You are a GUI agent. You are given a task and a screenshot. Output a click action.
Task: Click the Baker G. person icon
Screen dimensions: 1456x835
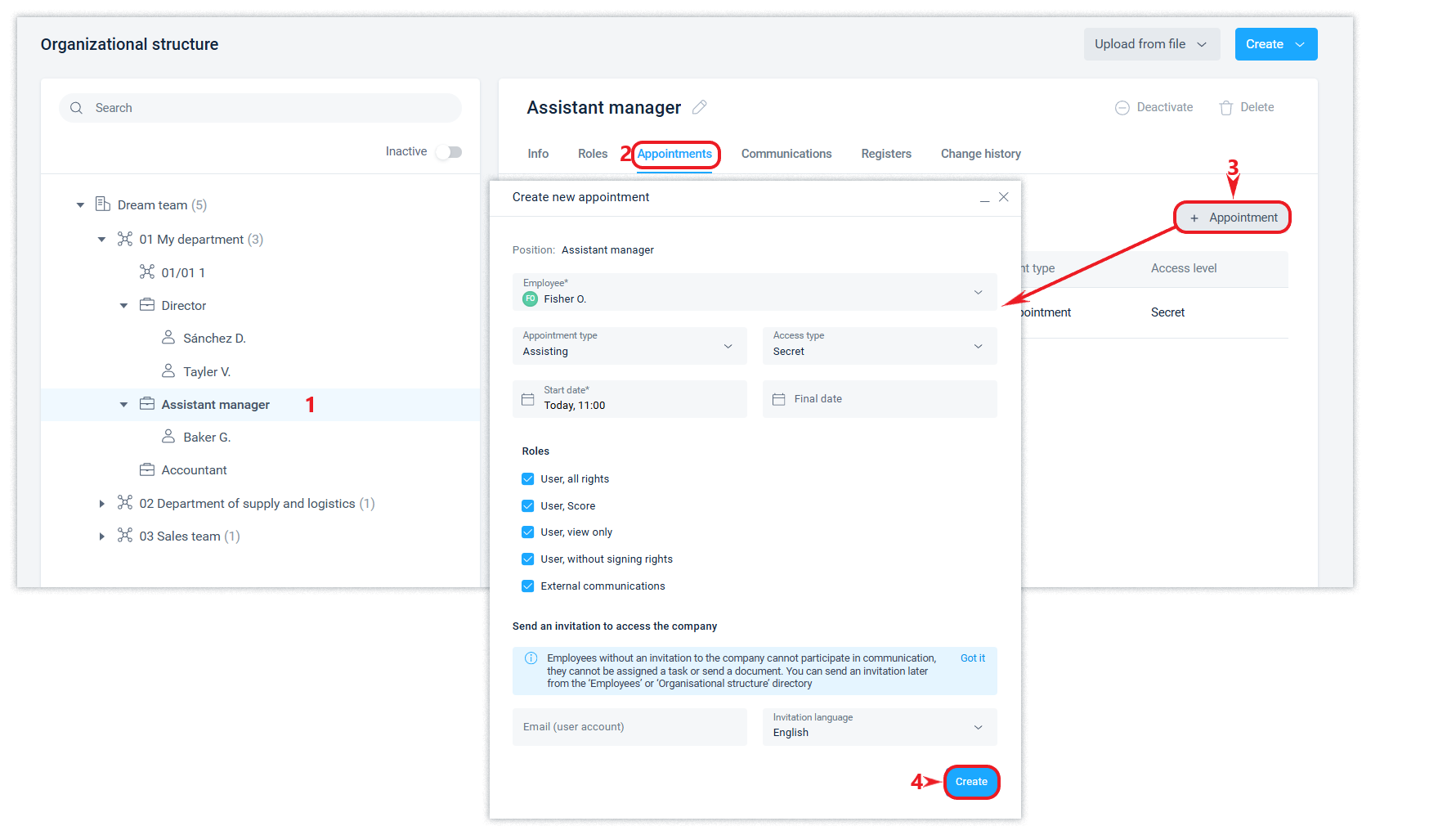coord(168,437)
